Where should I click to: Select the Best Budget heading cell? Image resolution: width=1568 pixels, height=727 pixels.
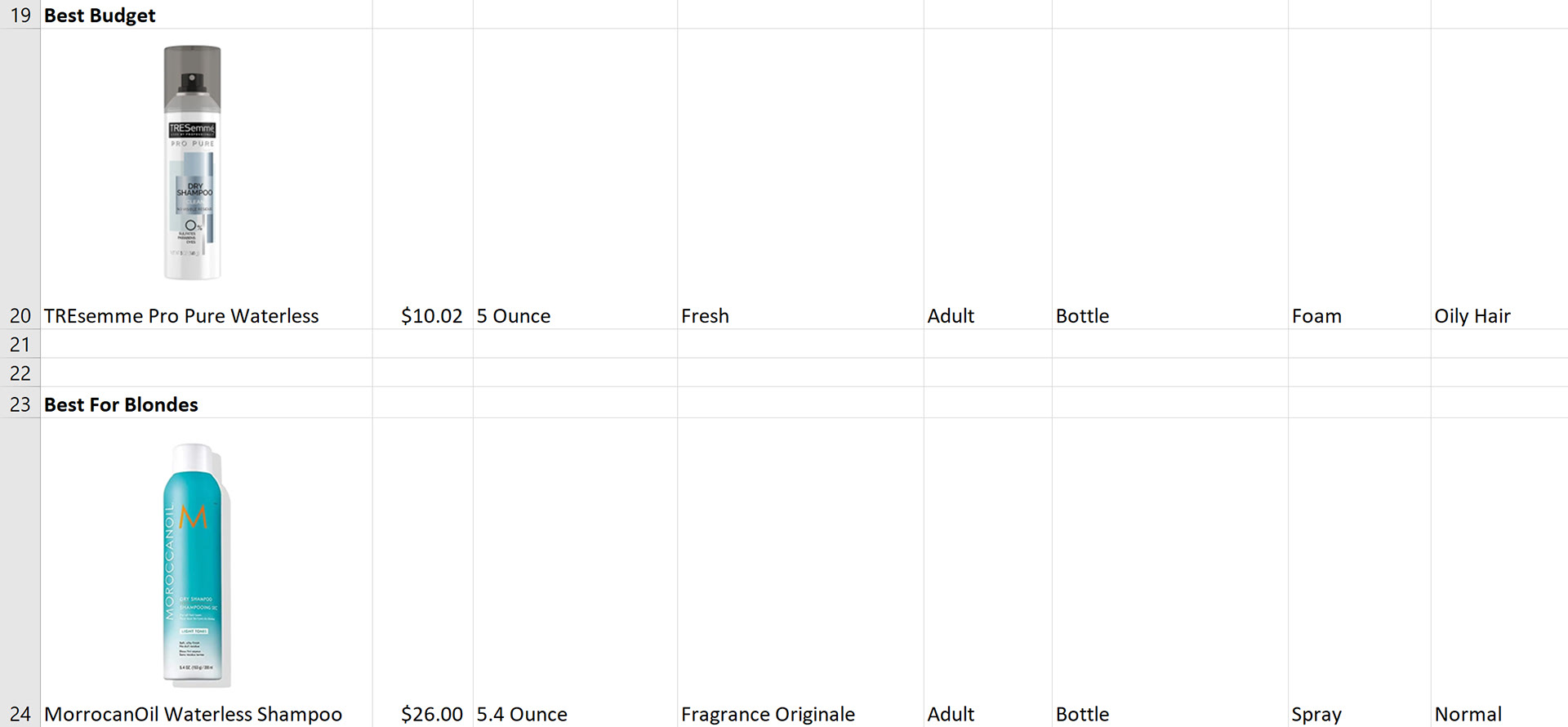click(207, 15)
